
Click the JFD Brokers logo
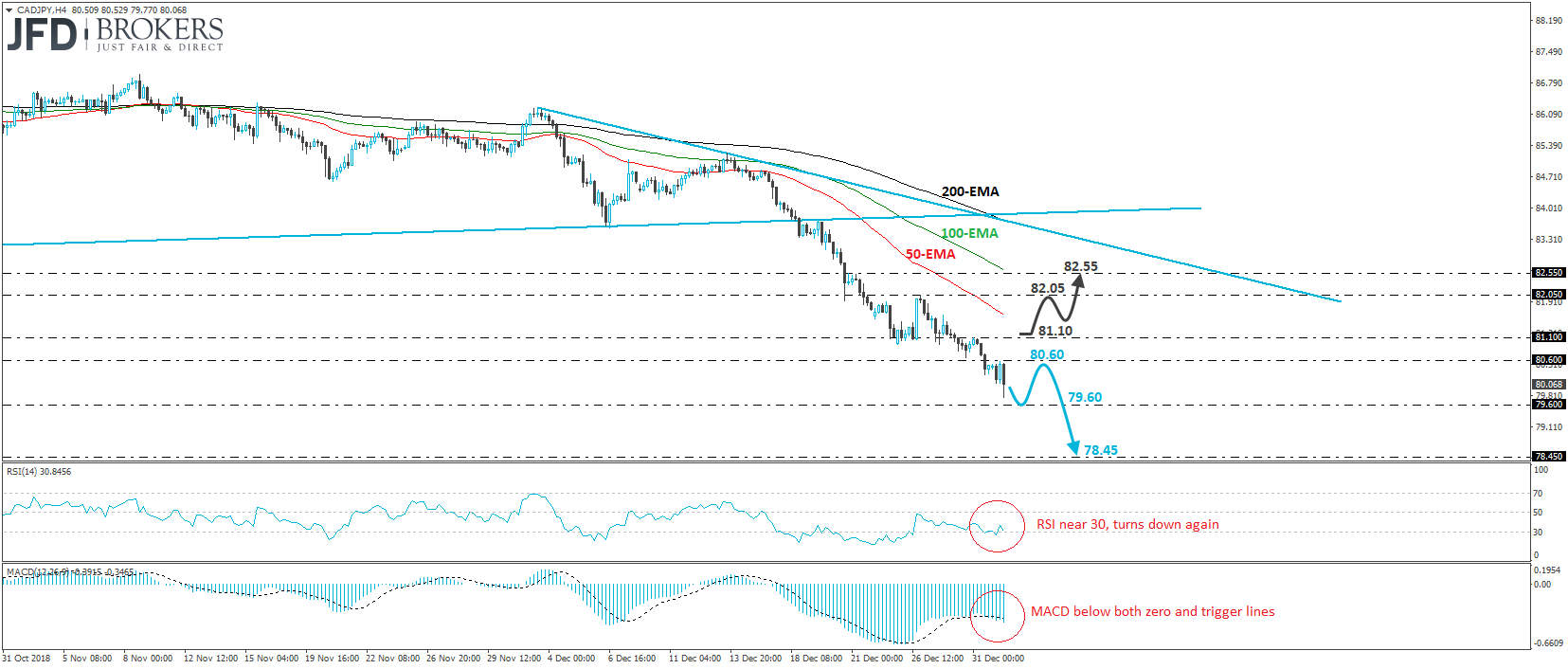(x=115, y=35)
